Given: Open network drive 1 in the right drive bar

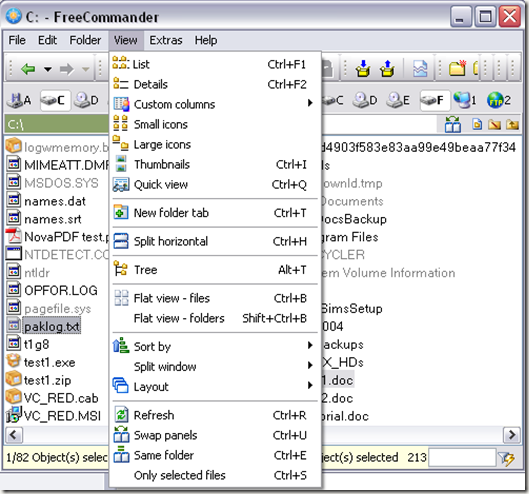Looking at the screenshot, I should pyautogui.click(x=465, y=100).
